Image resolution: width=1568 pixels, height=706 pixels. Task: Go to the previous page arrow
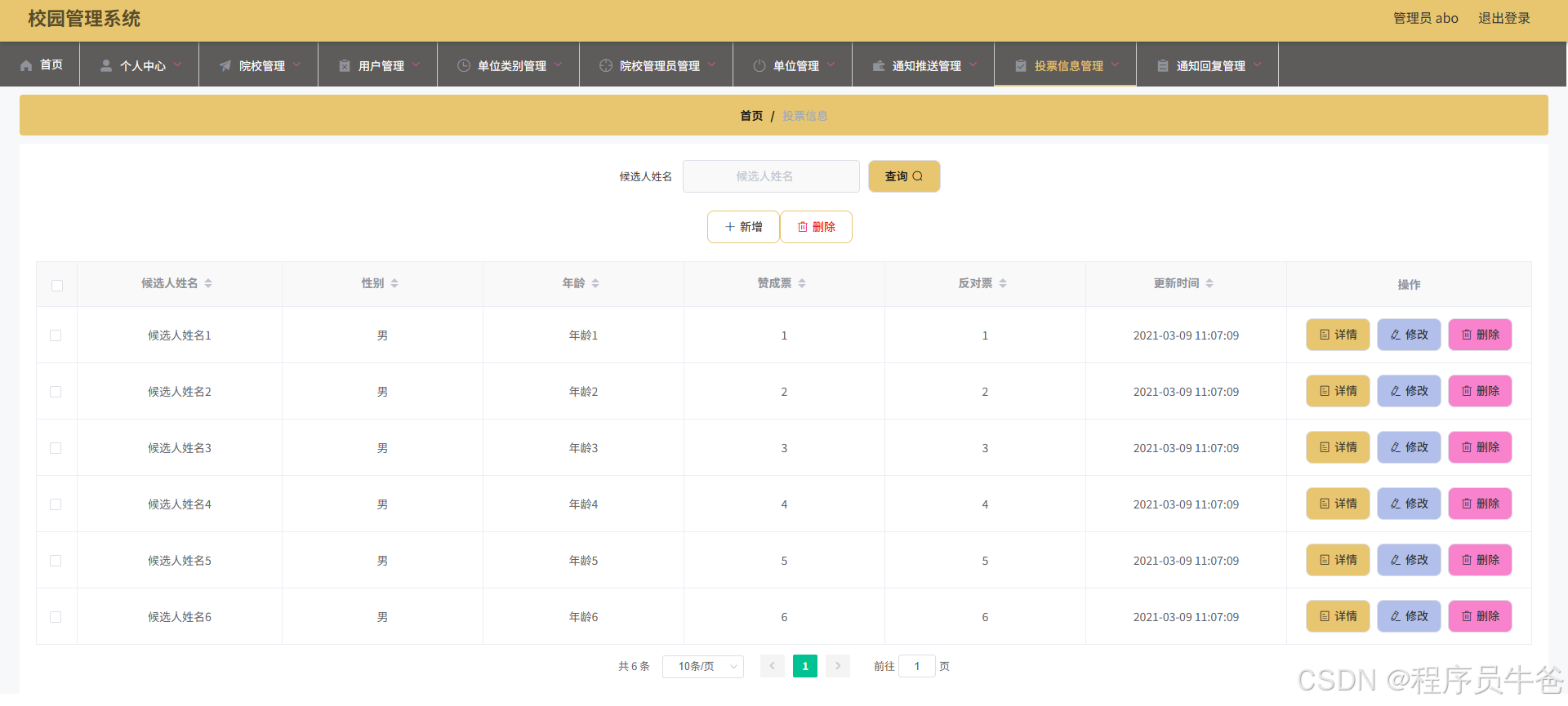click(773, 666)
